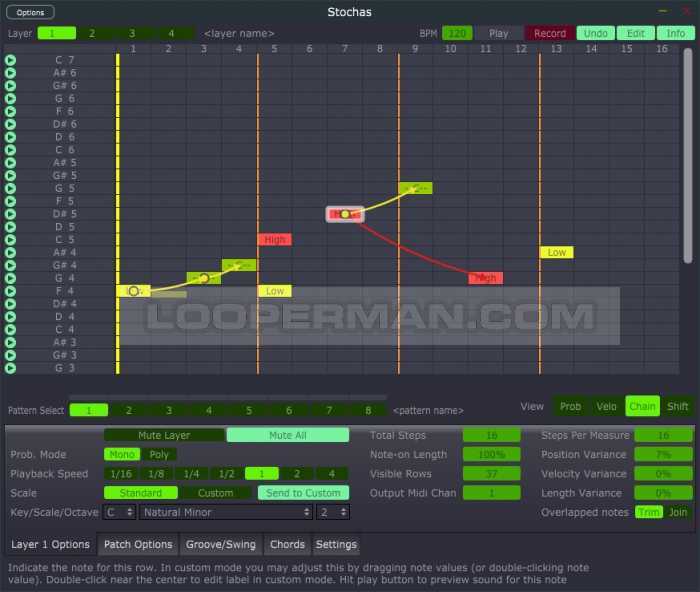Set Prob. Mode to Mono
Viewport: 700px width, 592px height.
(x=122, y=454)
